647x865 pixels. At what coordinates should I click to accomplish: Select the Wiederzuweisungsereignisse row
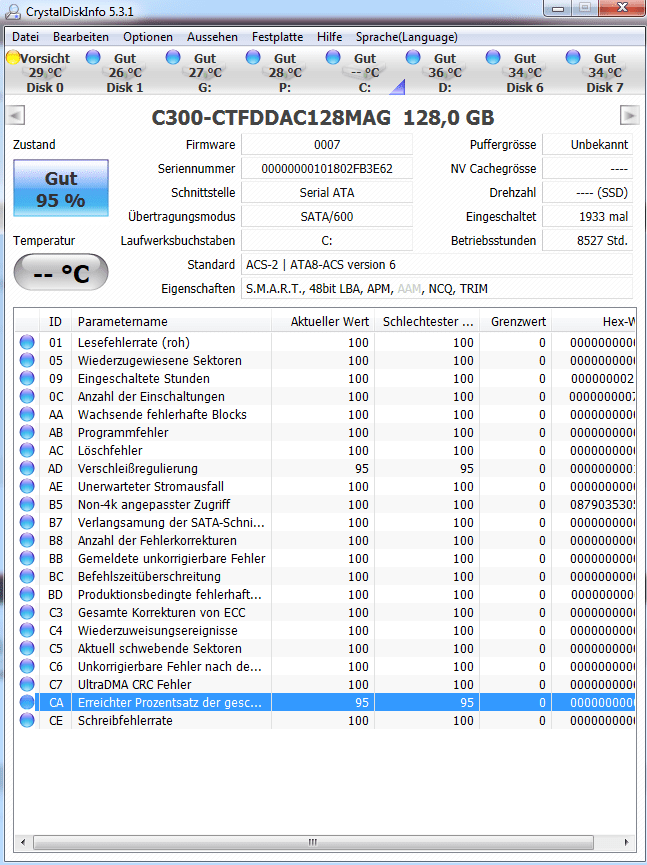325,631
